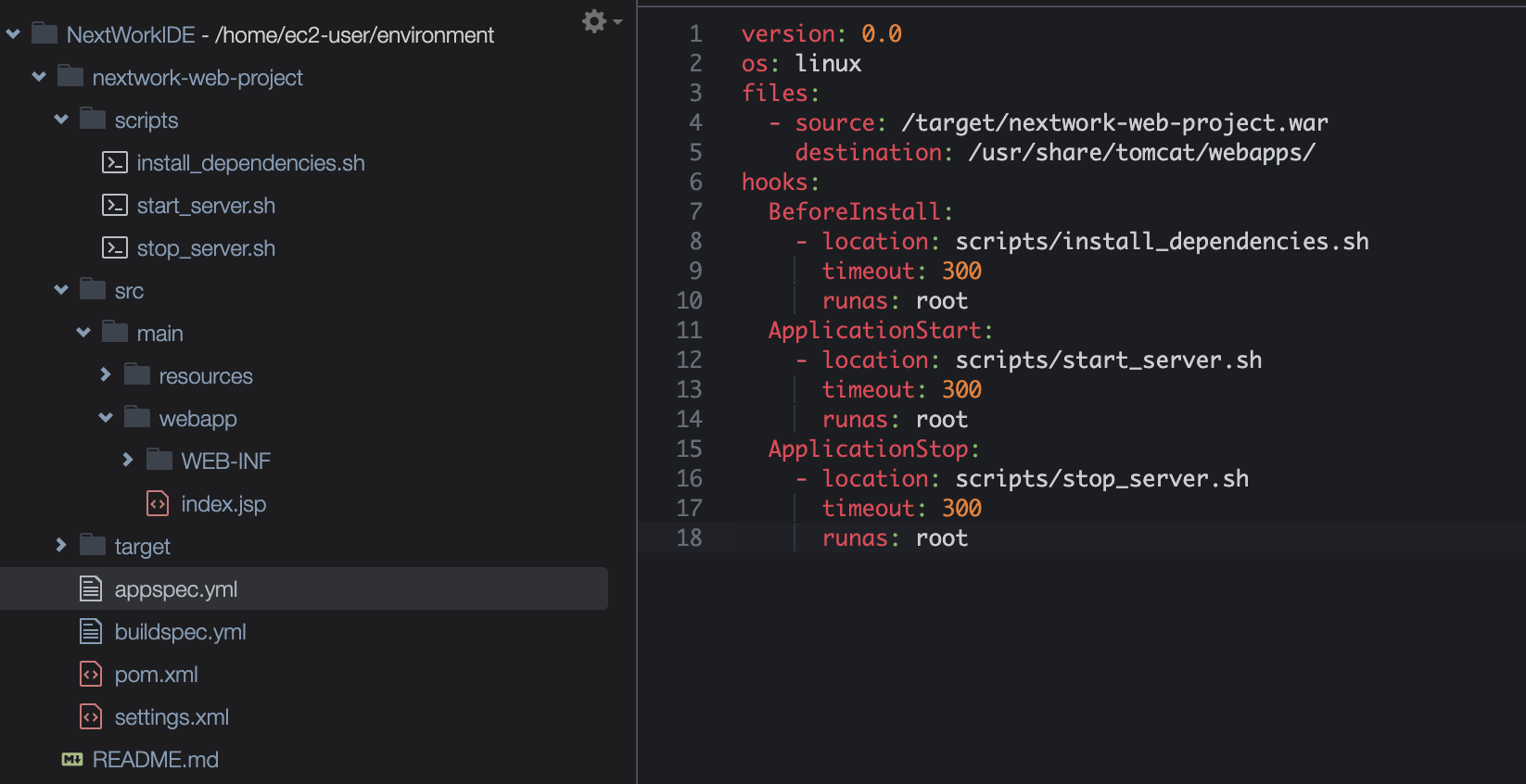
Task: Click the start_server.sh script icon
Action: click(114, 206)
